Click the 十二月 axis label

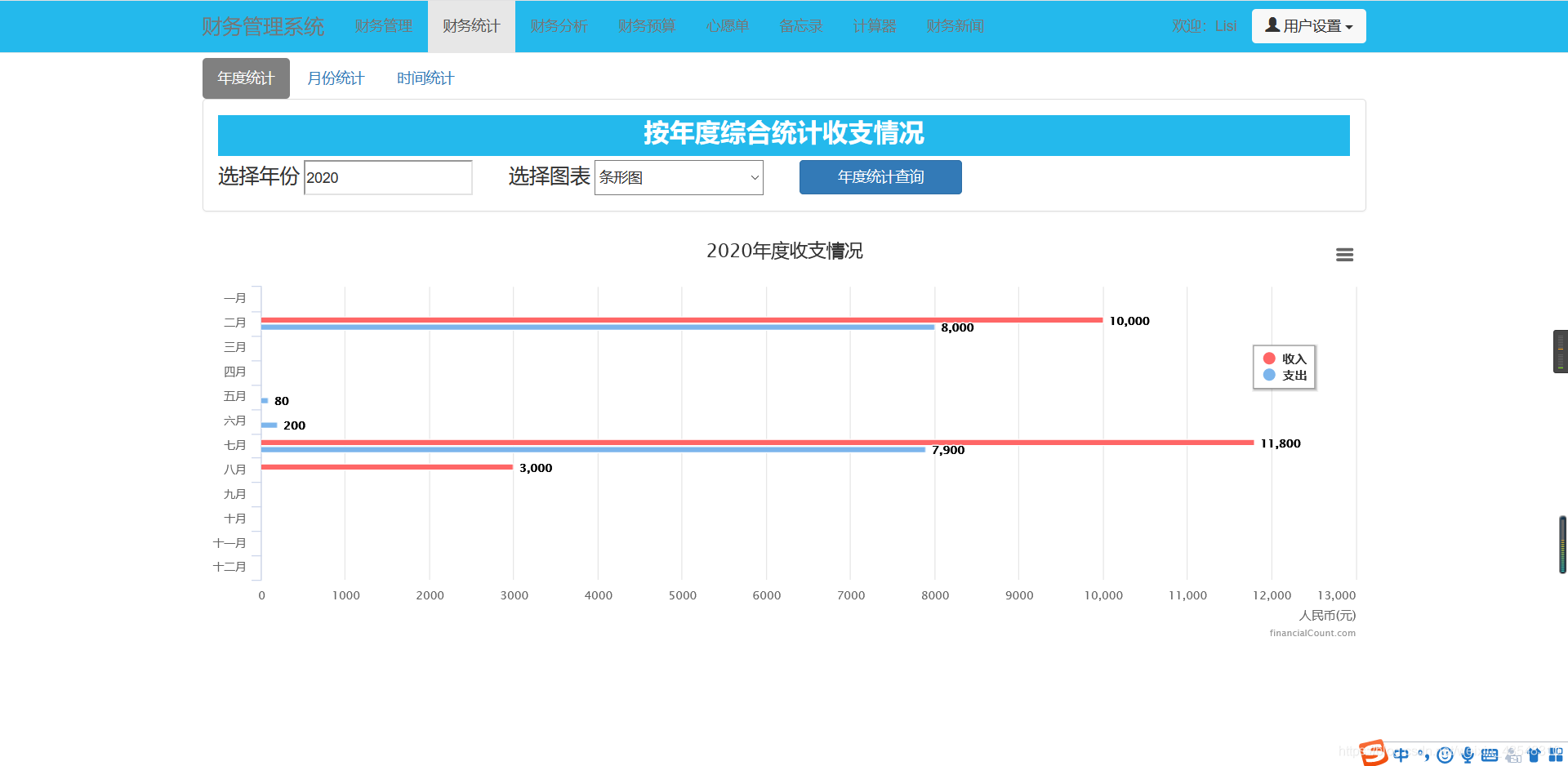[x=229, y=567]
